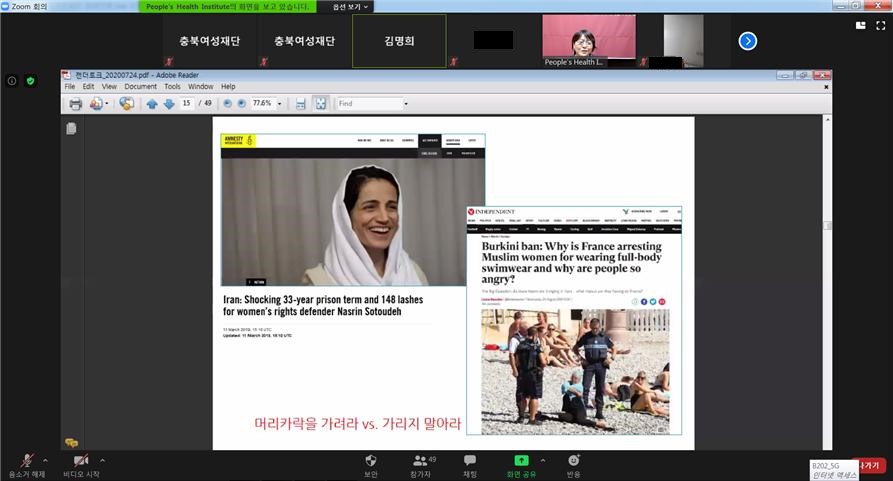Screen dimensions: 893x481
Task: Open the zoom percentage dropdown arrow
Action: point(282,104)
